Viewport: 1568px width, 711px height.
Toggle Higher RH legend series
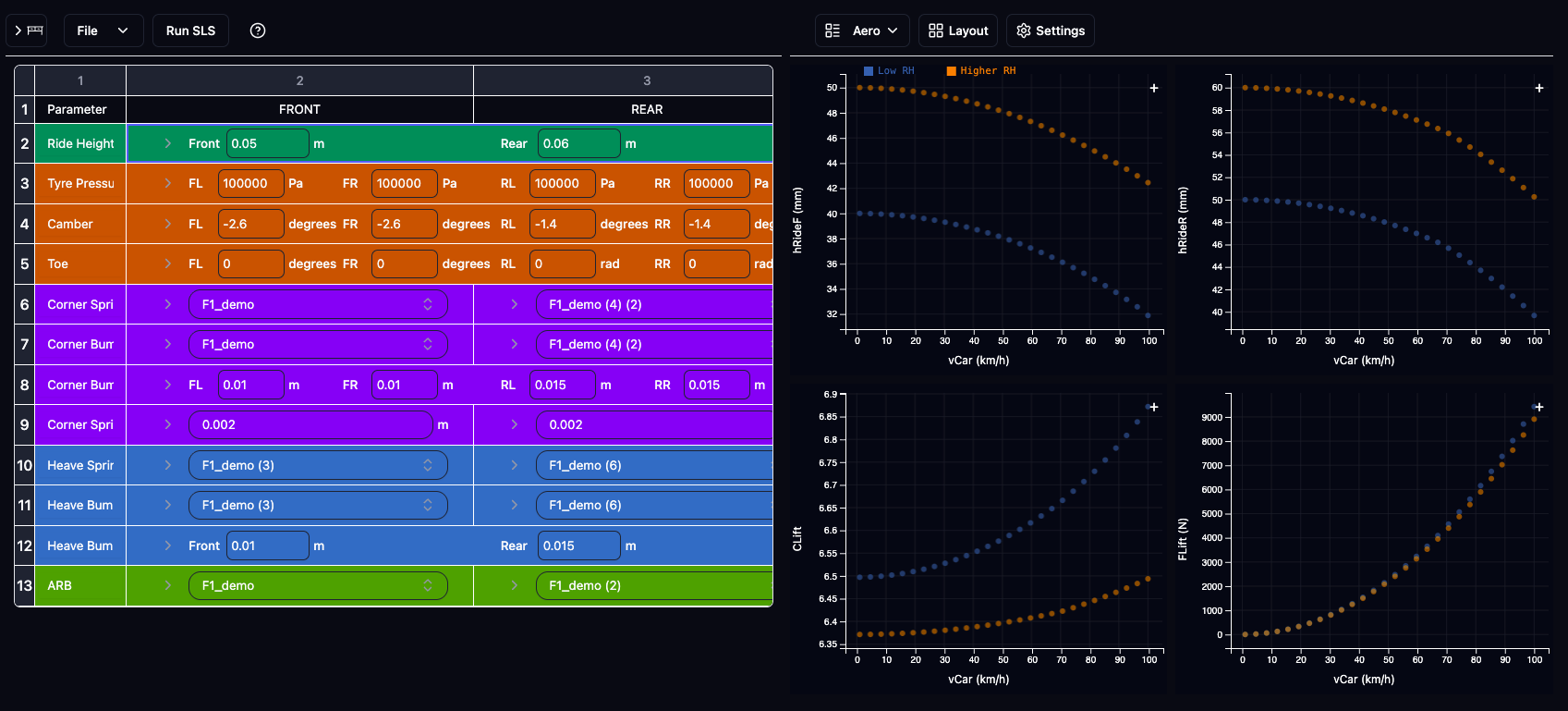click(x=981, y=70)
